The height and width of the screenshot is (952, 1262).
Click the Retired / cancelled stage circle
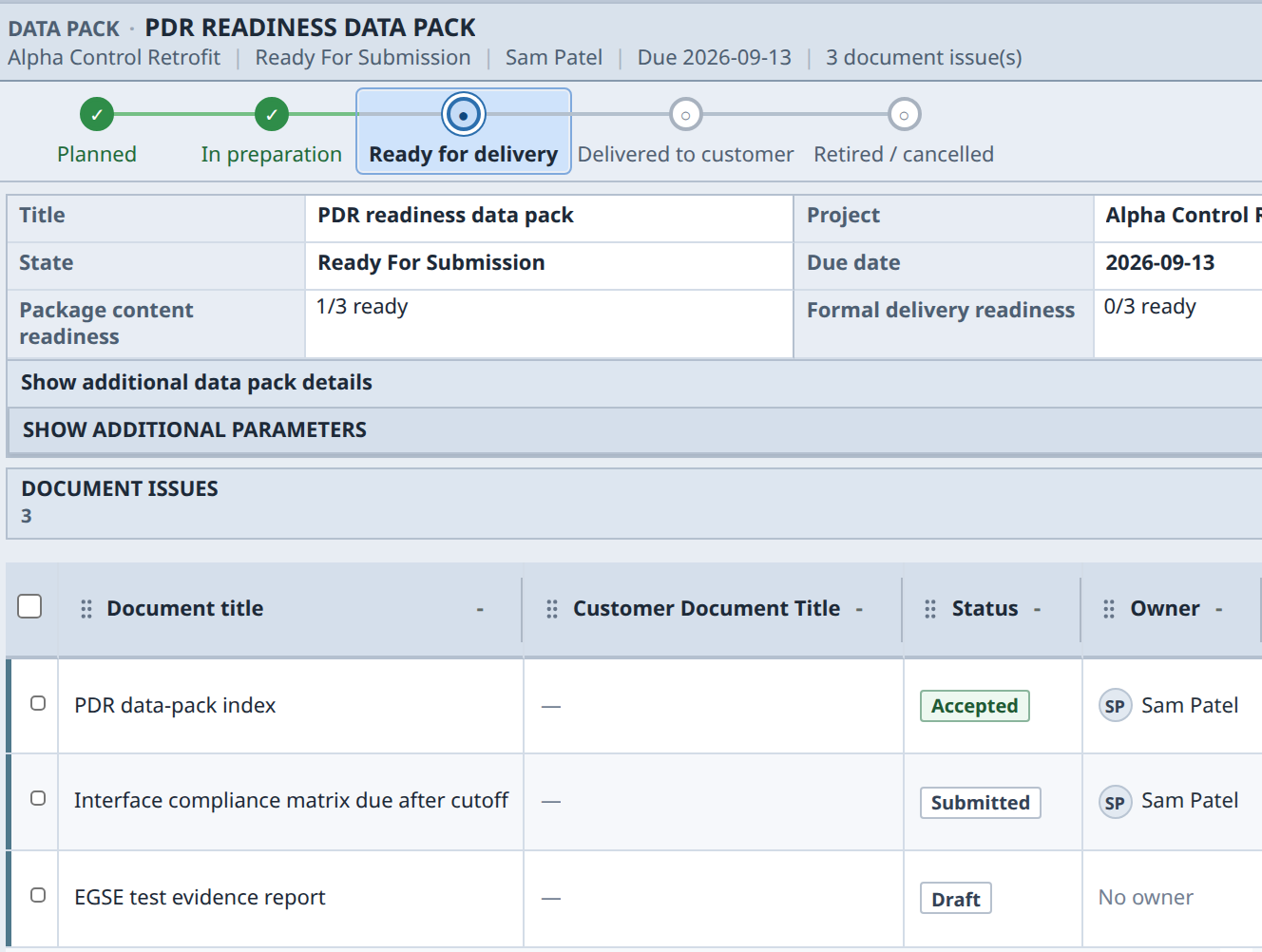[904, 114]
